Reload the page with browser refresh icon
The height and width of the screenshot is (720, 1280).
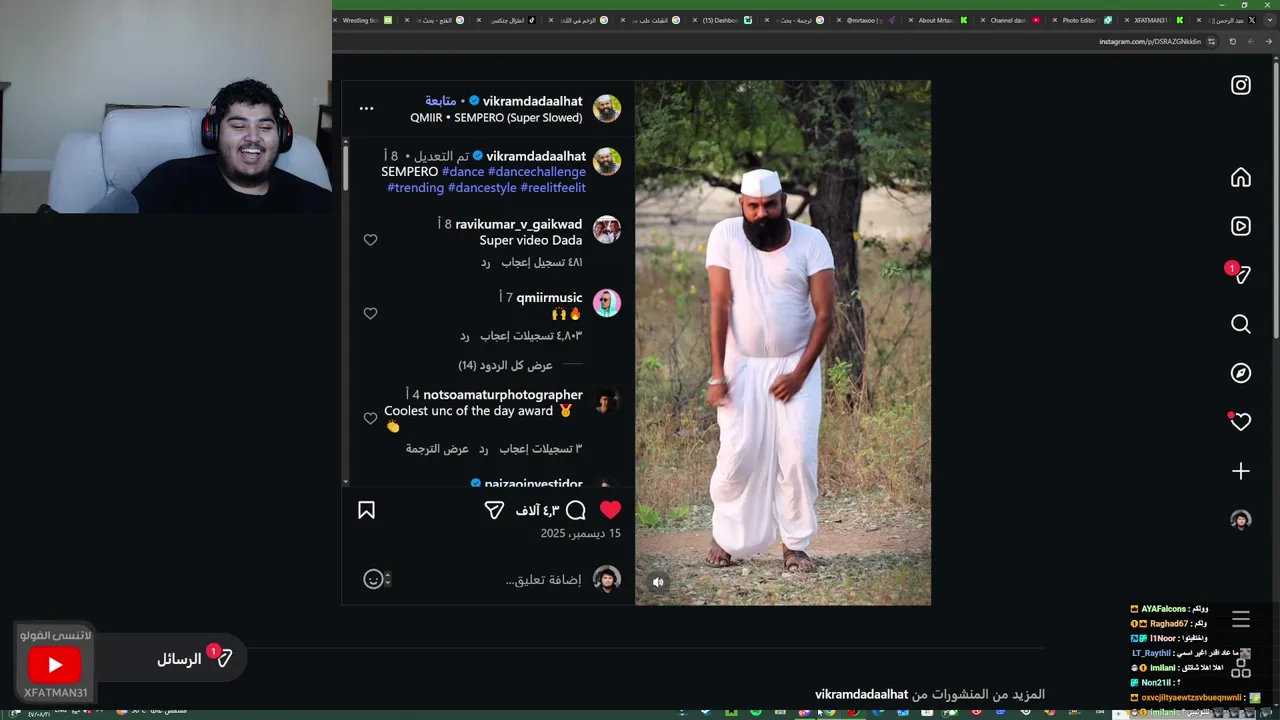click(x=1232, y=42)
